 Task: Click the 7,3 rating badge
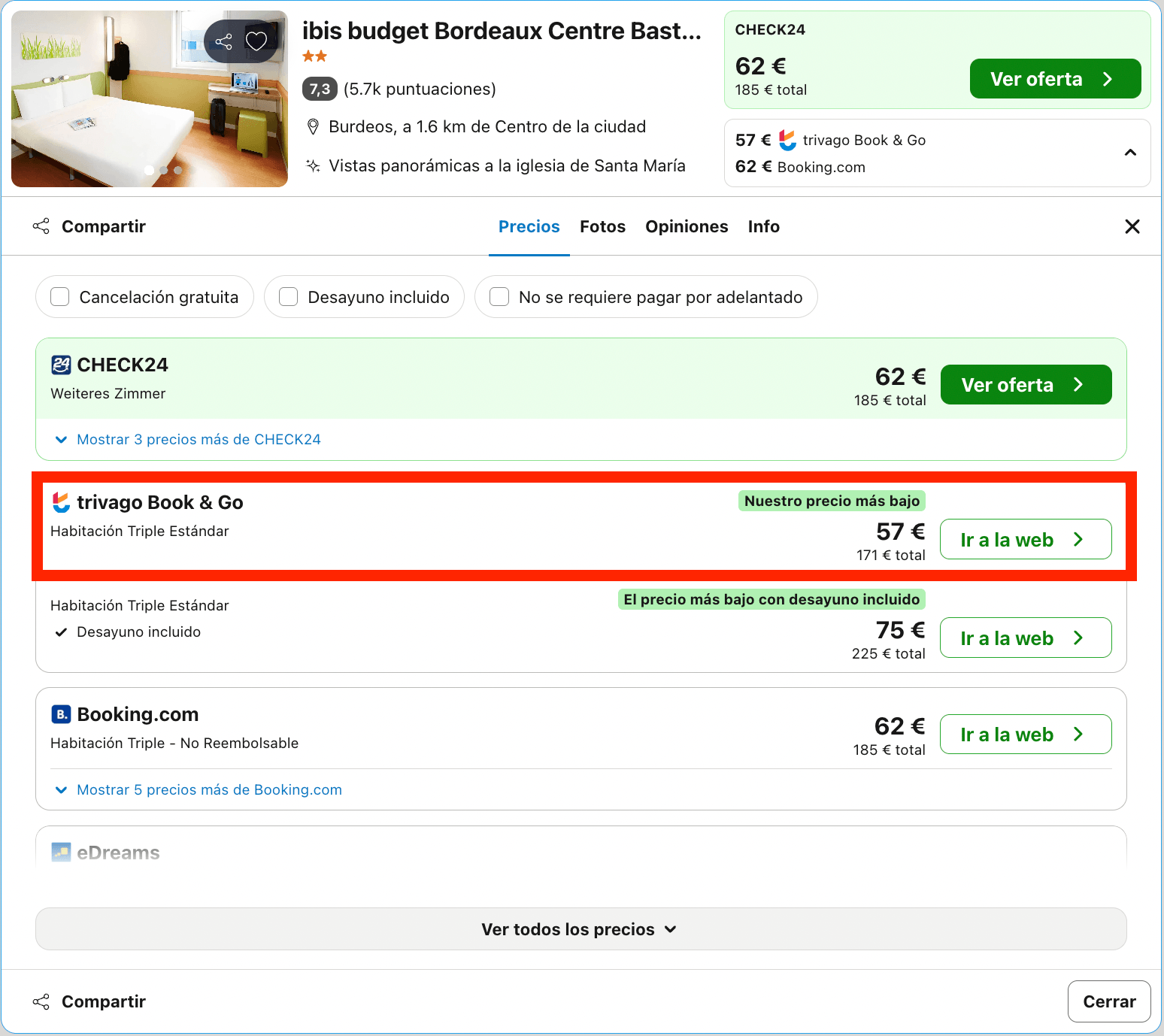pyautogui.click(x=320, y=89)
